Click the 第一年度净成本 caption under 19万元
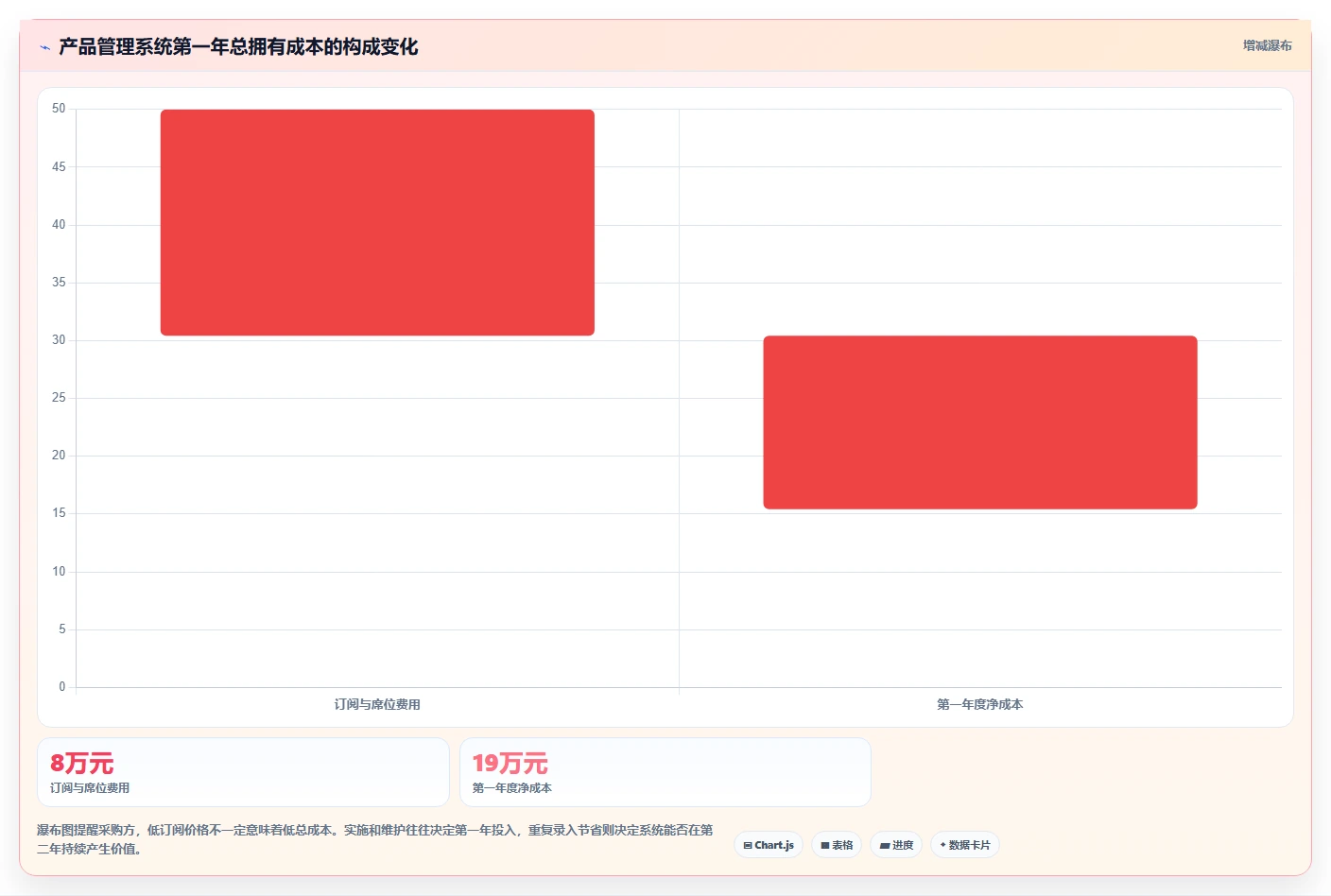 point(512,787)
